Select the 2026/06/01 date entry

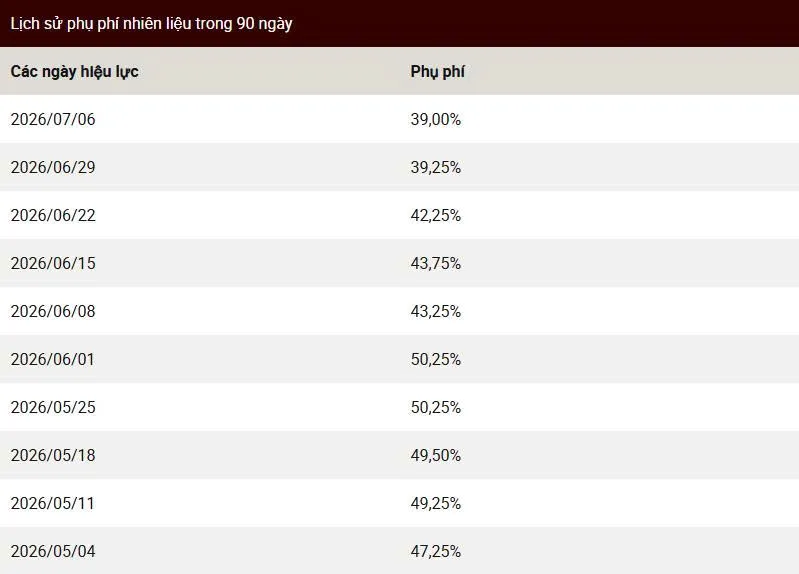pos(53,359)
